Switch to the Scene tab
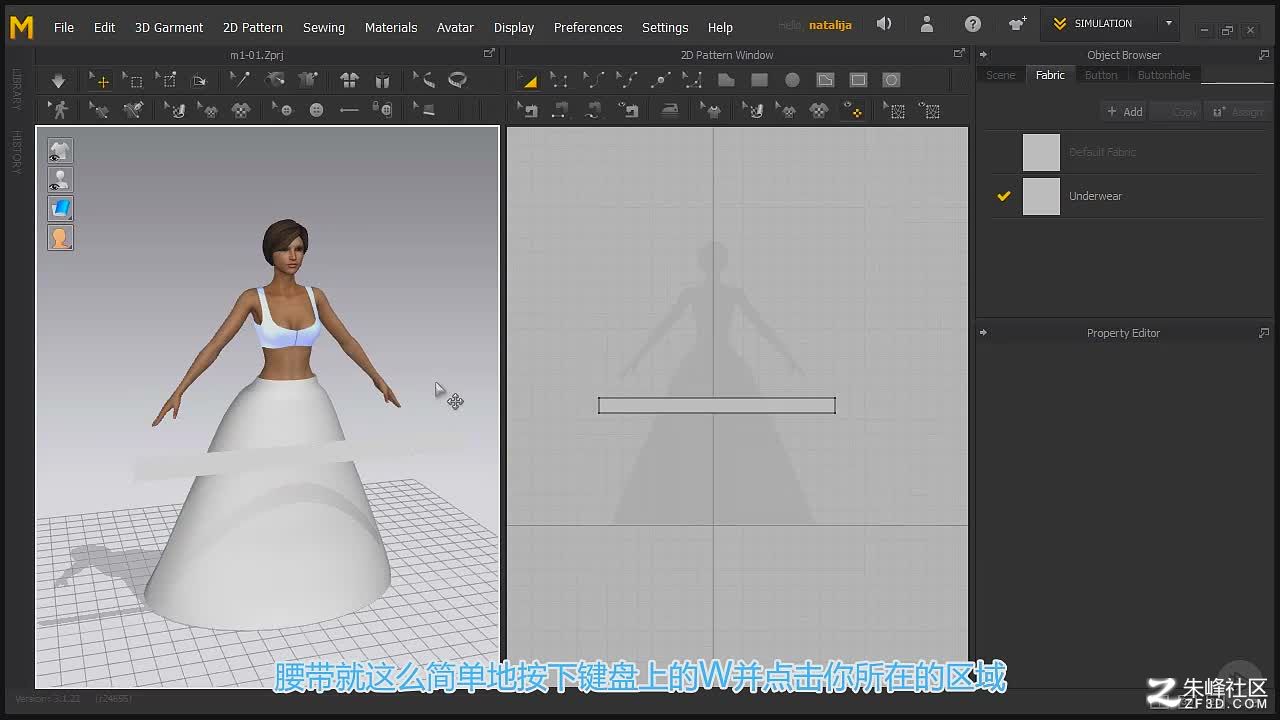The width and height of the screenshot is (1280, 720). click(x=1000, y=75)
